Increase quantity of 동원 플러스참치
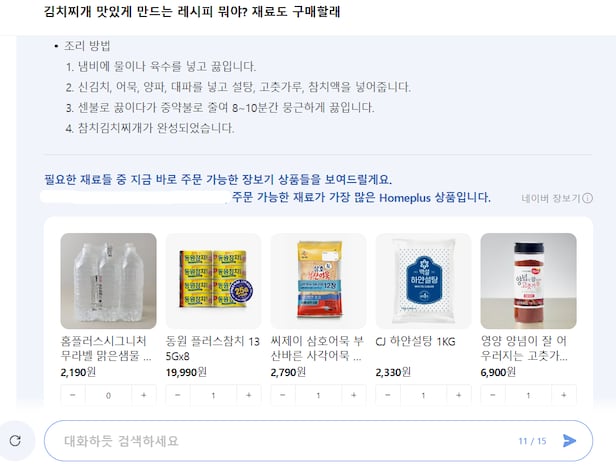The width and height of the screenshot is (616, 466). [x=249, y=395]
